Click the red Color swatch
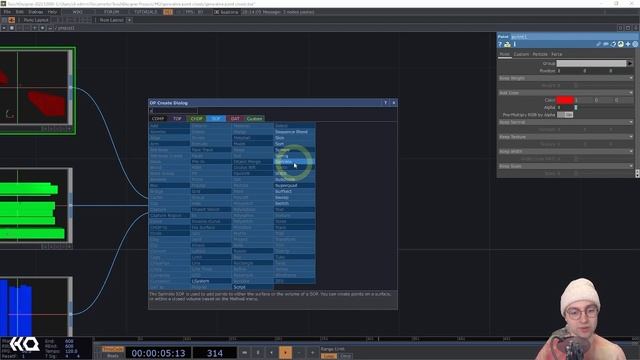Viewport: 640px width, 360px height. (565, 100)
